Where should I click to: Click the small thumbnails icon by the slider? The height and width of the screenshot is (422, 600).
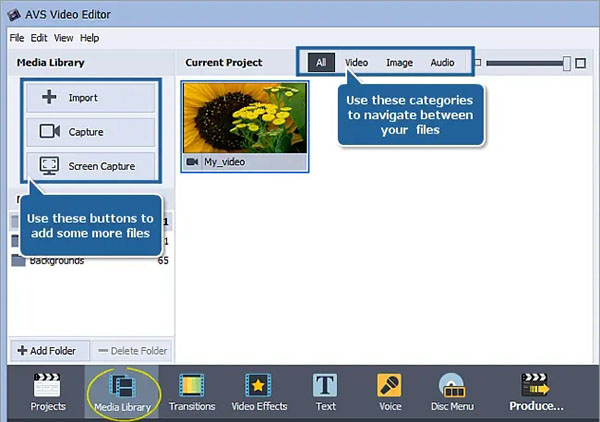pyautogui.click(x=478, y=62)
